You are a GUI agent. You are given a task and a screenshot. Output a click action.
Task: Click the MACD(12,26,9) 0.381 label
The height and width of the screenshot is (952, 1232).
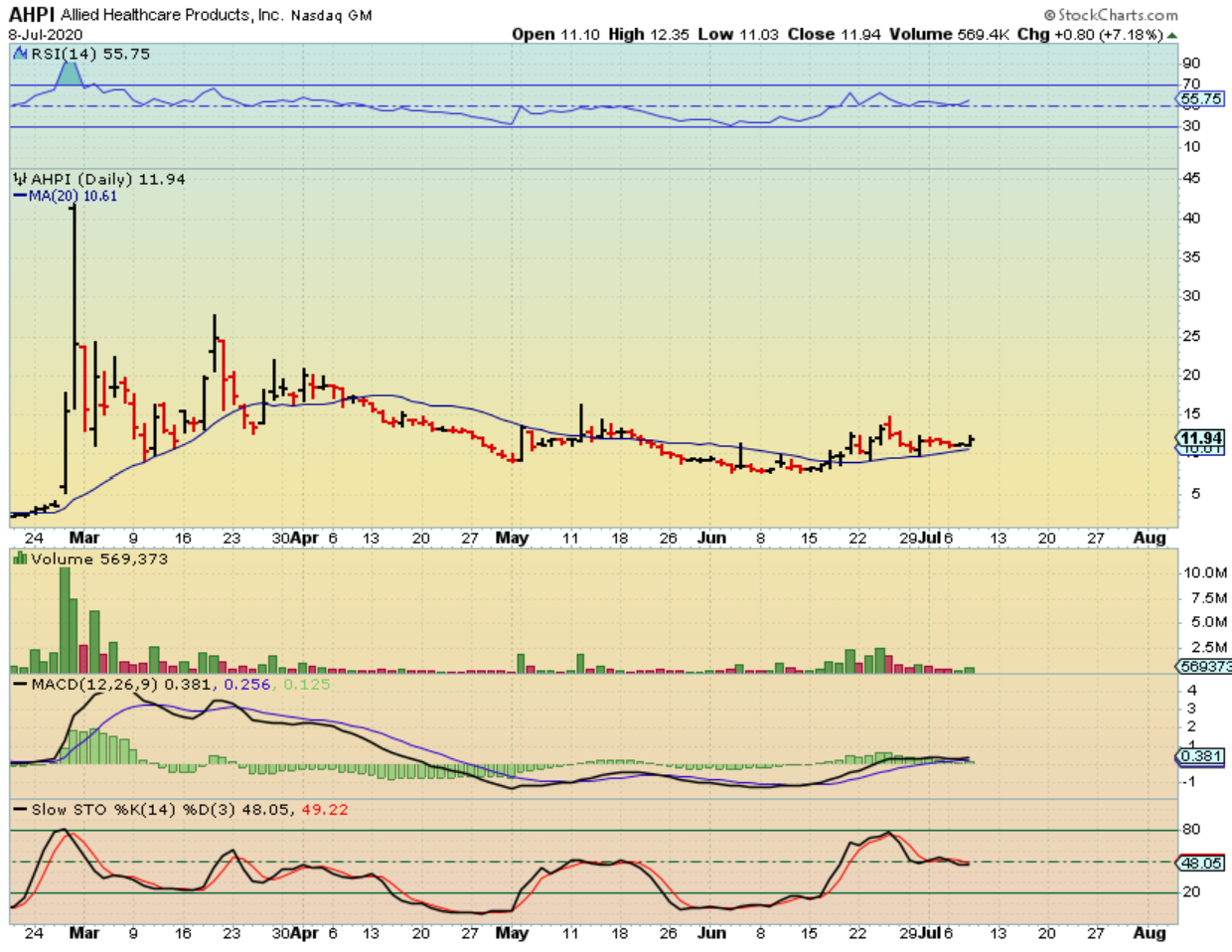click(x=121, y=685)
